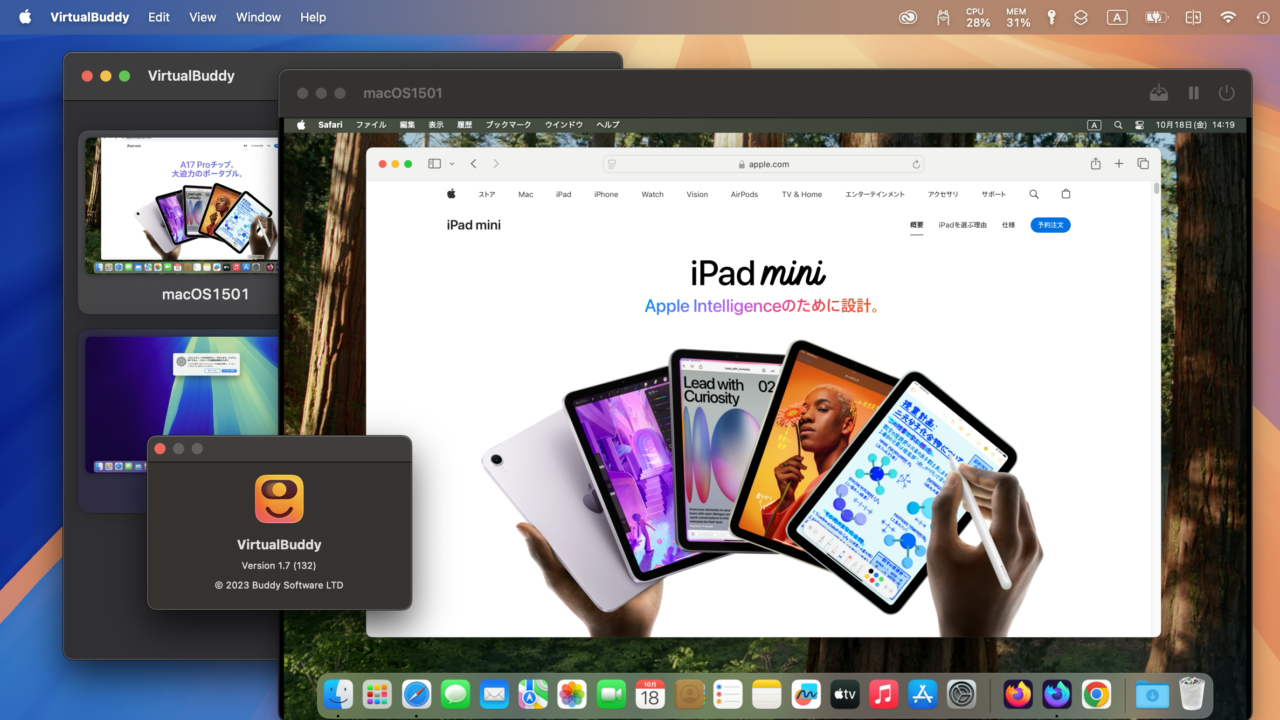1280x720 pixels.
Task: Go forward in Safari history
Action: pos(496,164)
